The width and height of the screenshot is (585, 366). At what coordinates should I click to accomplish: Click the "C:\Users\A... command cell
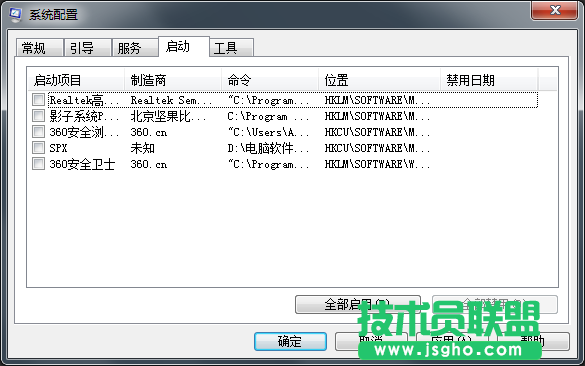tap(268, 132)
